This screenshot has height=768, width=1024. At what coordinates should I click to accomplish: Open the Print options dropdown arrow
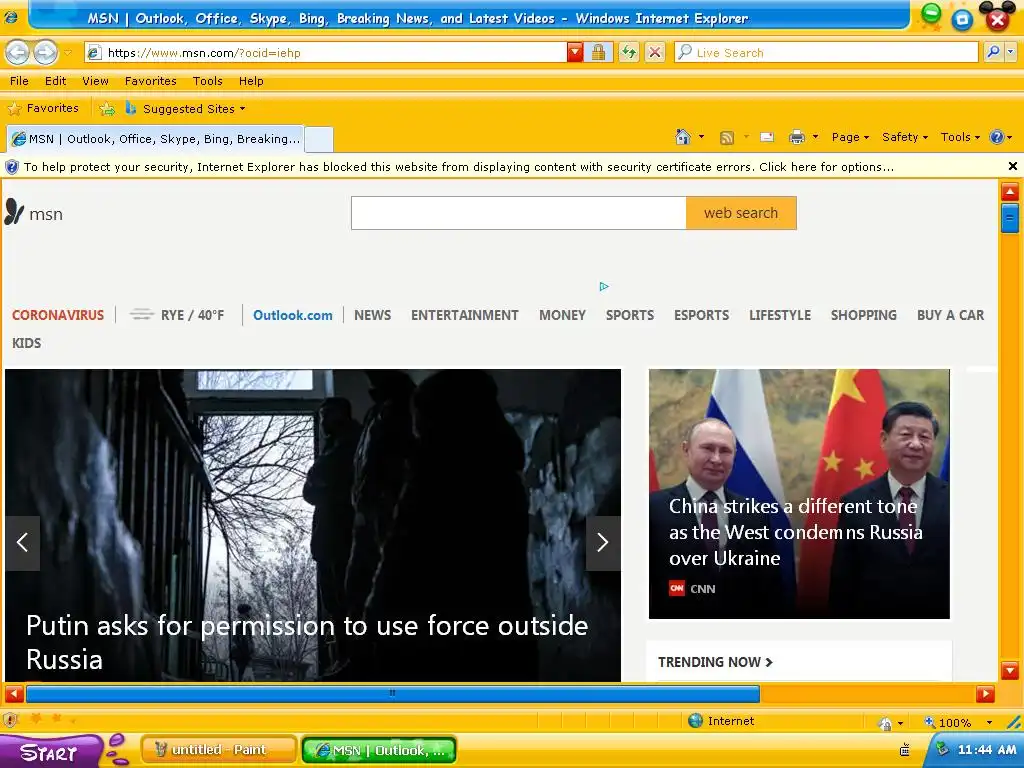(815, 137)
